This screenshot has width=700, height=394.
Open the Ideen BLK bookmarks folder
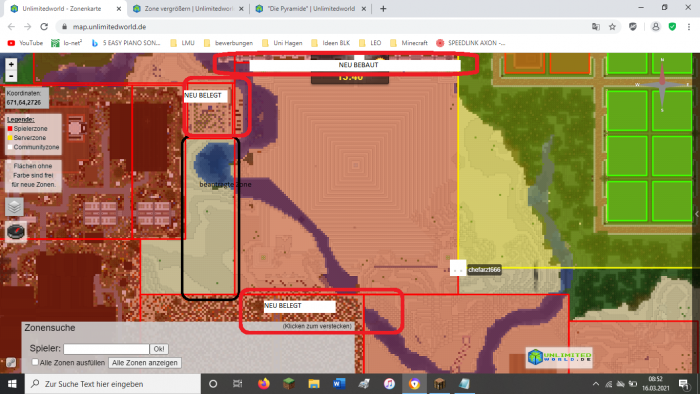331,43
